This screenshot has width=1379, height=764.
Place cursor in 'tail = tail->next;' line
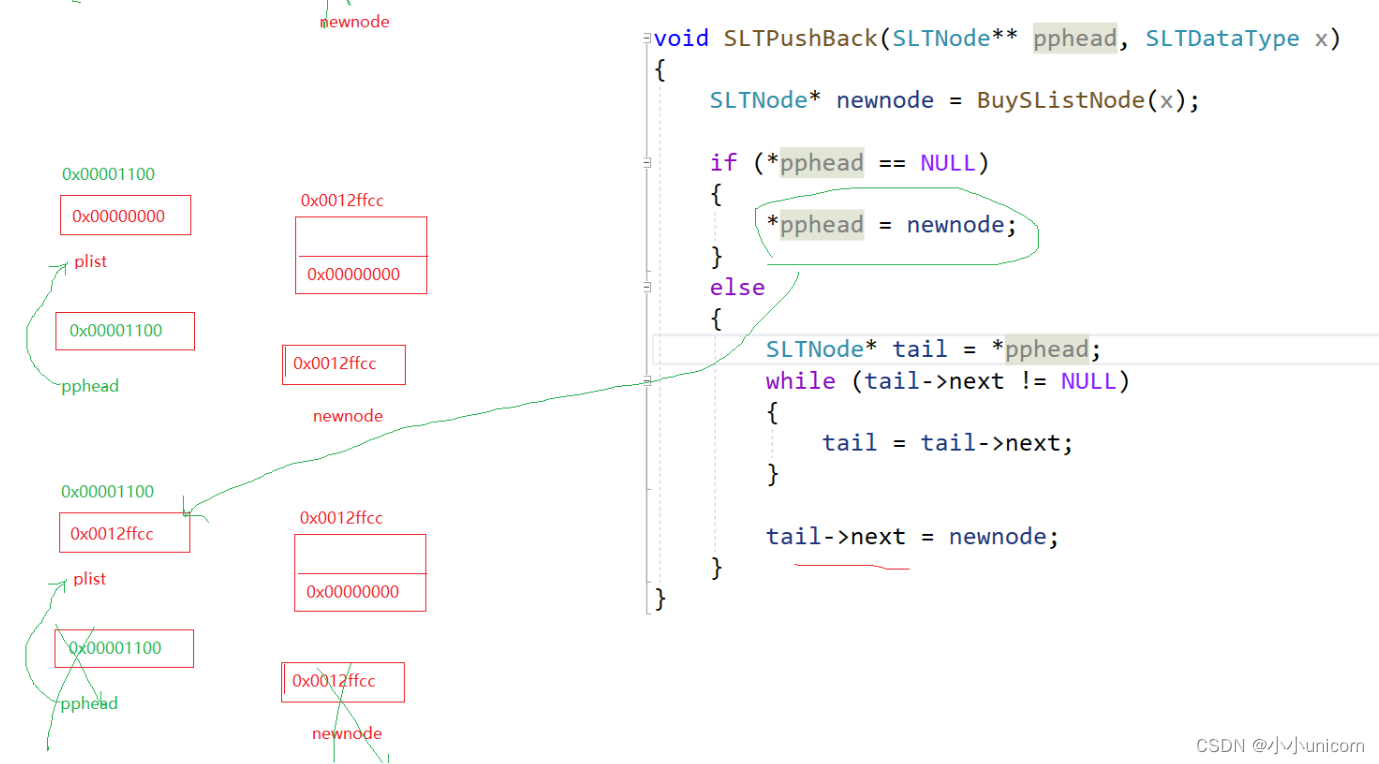click(947, 443)
